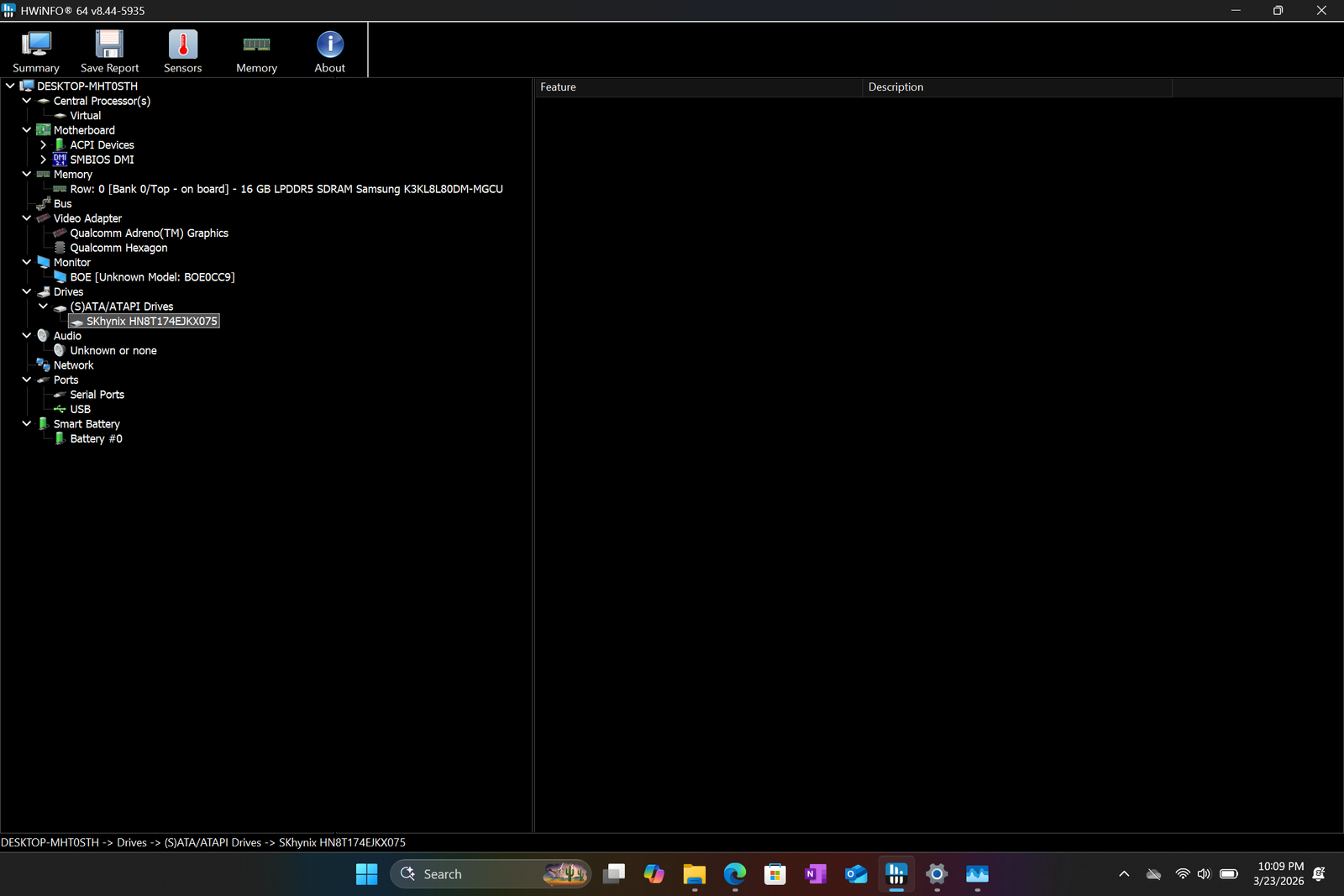
Task: Open Microsoft Edge from taskbar
Action: pyautogui.click(x=734, y=874)
